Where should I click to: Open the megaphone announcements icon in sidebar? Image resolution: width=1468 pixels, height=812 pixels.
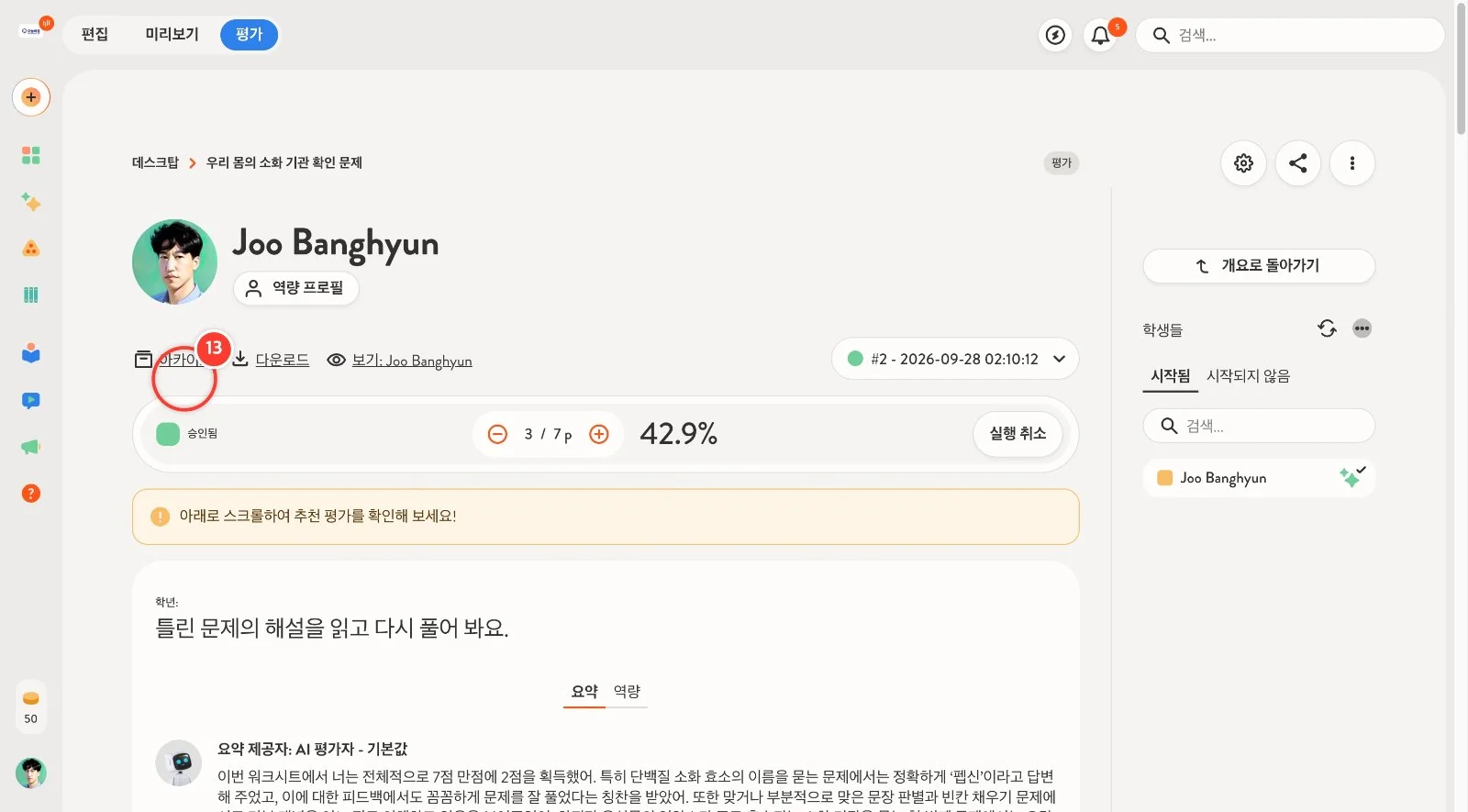[x=31, y=447]
